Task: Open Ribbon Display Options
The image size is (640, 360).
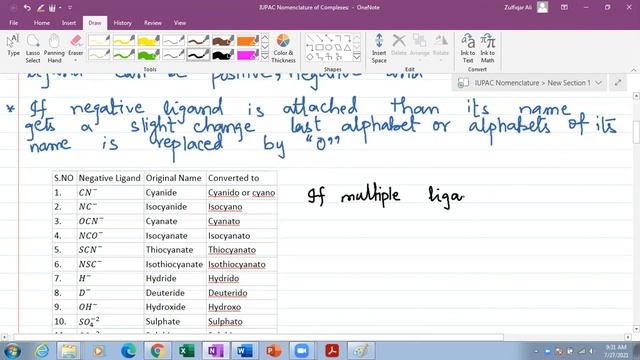Action: click(564, 7)
